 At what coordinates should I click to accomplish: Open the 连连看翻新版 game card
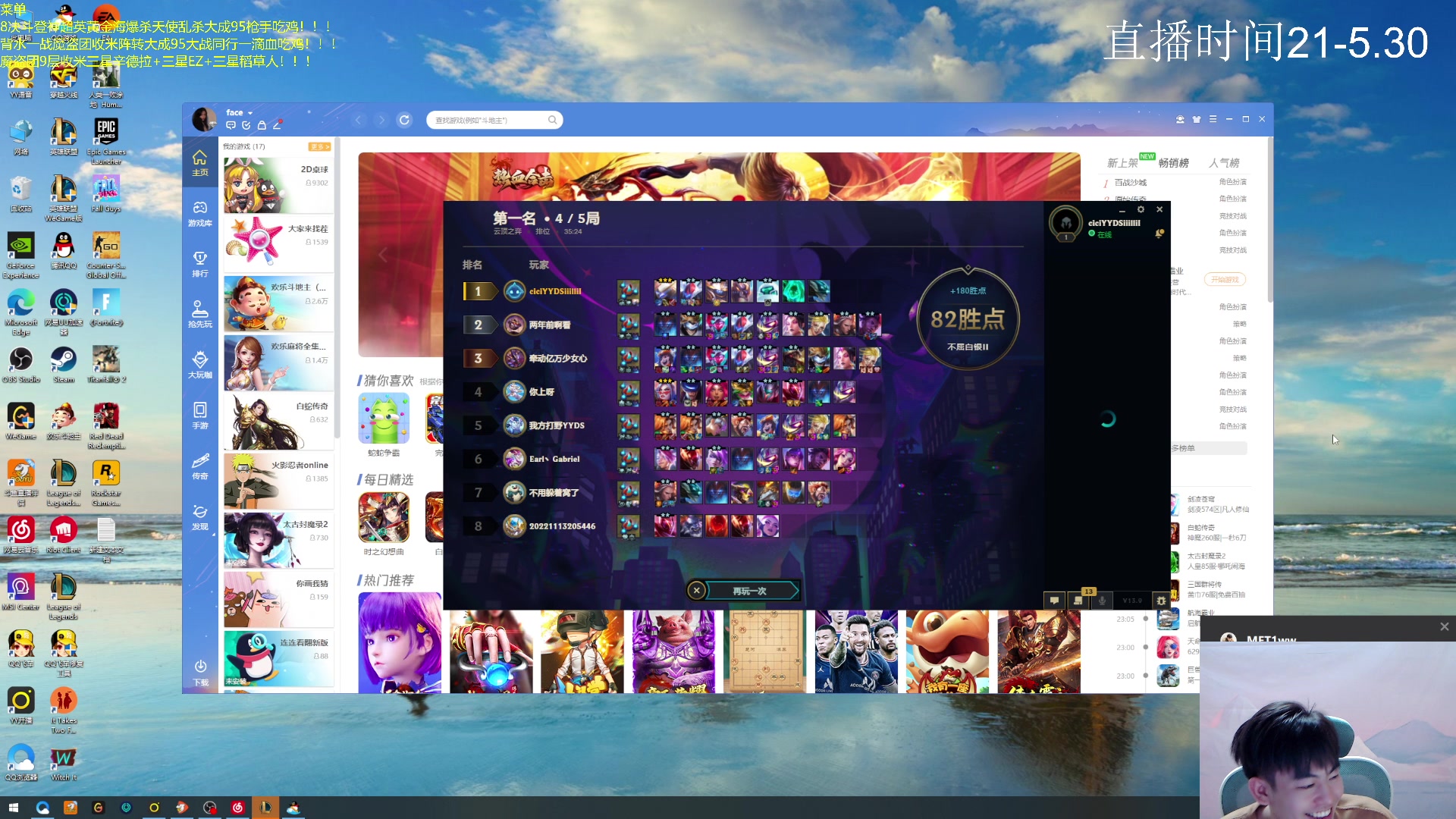[x=278, y=657]
